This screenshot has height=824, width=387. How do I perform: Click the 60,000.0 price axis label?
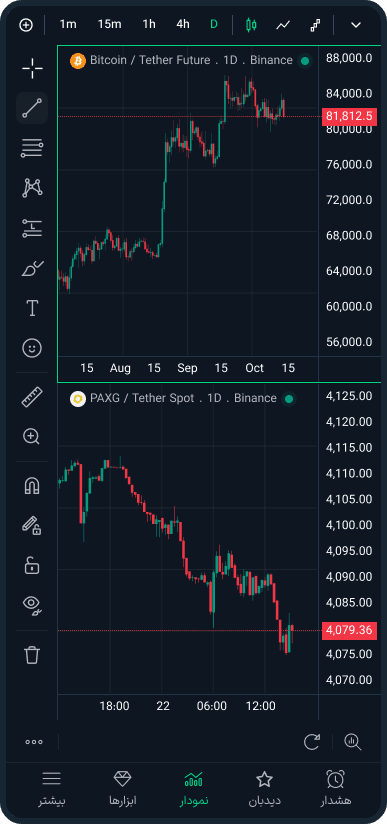pyautogui.click(x=349, y=306)
